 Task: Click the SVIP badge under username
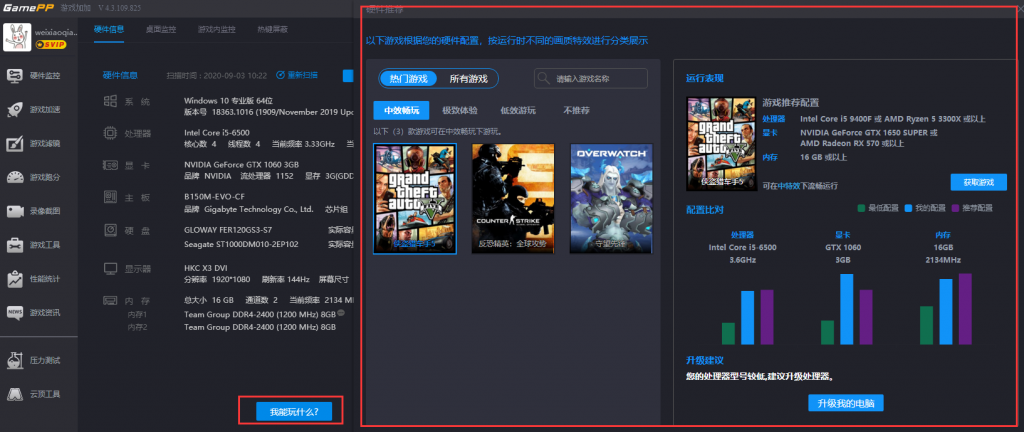50,44
